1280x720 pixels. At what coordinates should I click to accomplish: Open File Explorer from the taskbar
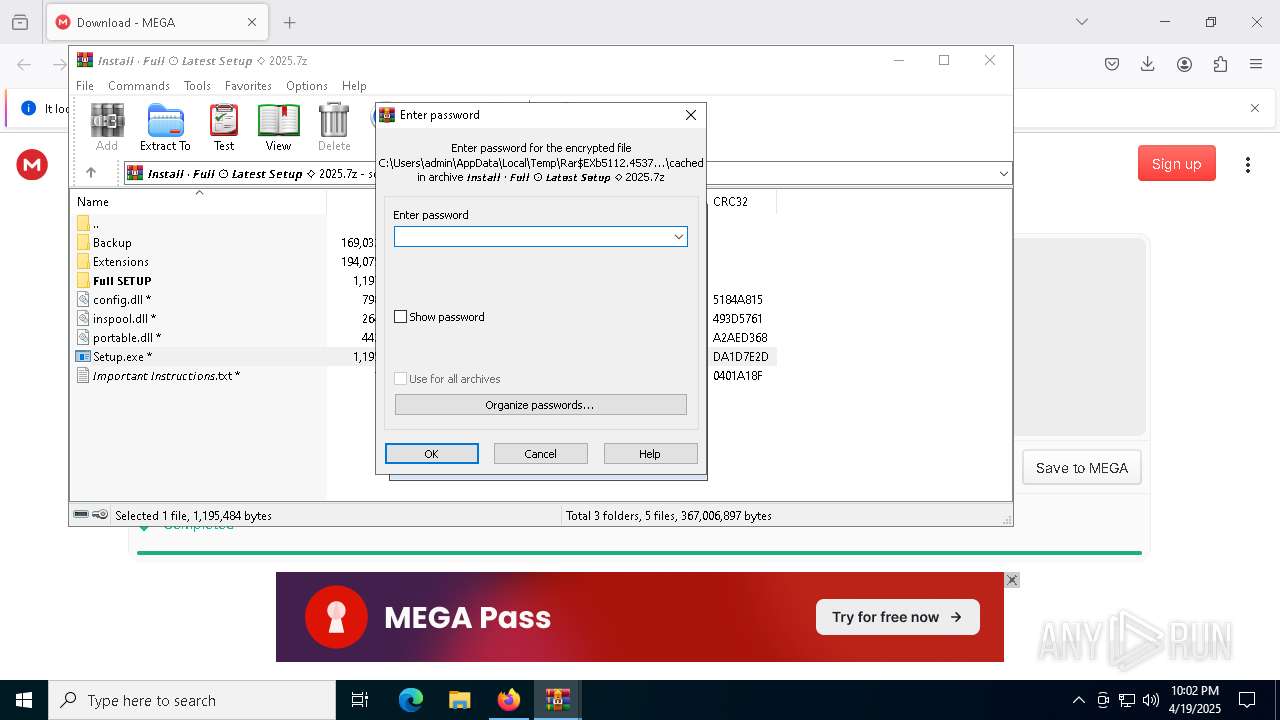click(x=460, y=700)
